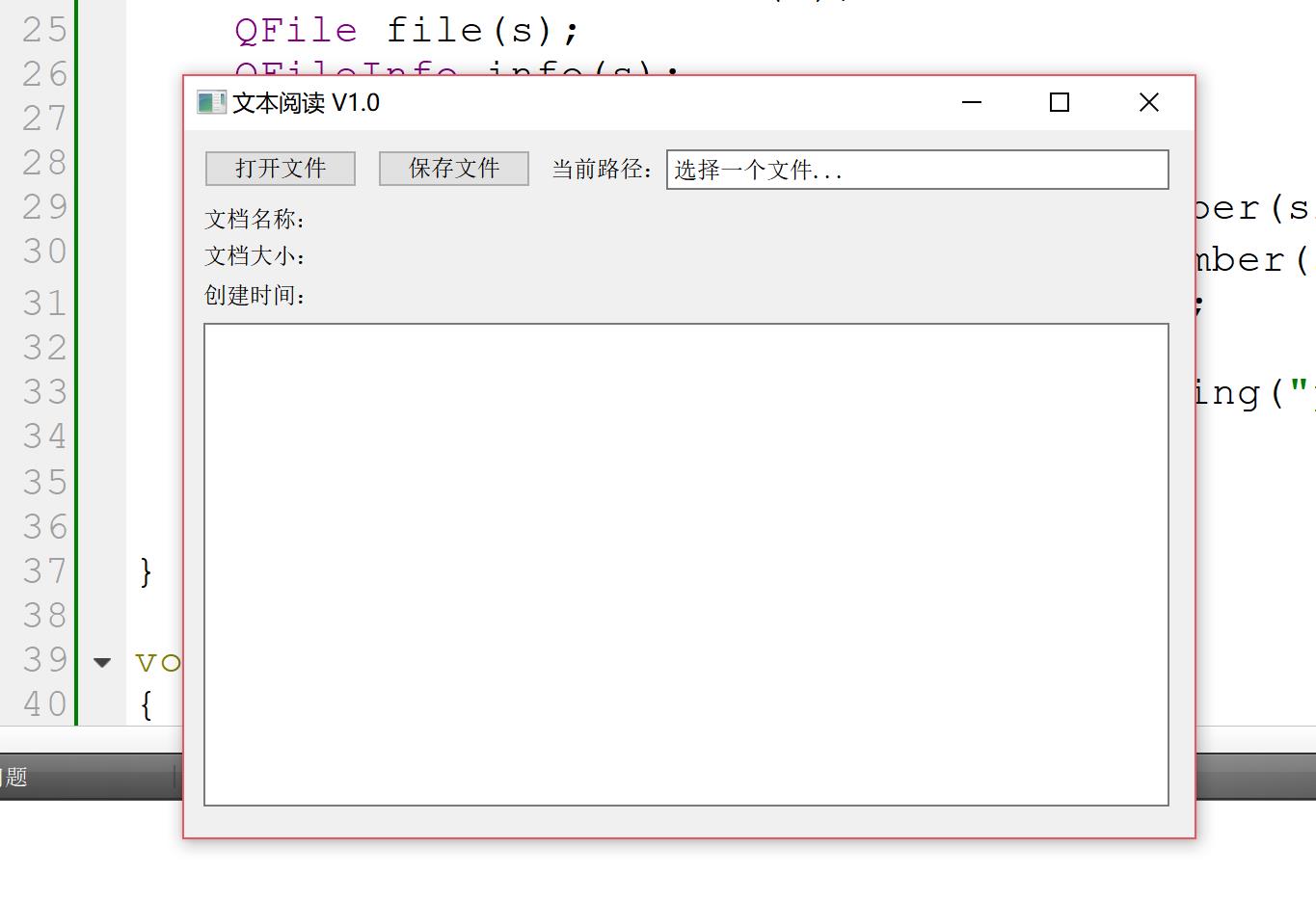
Task: Click file(s); text on line 25
Action: [x=483, y=30]
